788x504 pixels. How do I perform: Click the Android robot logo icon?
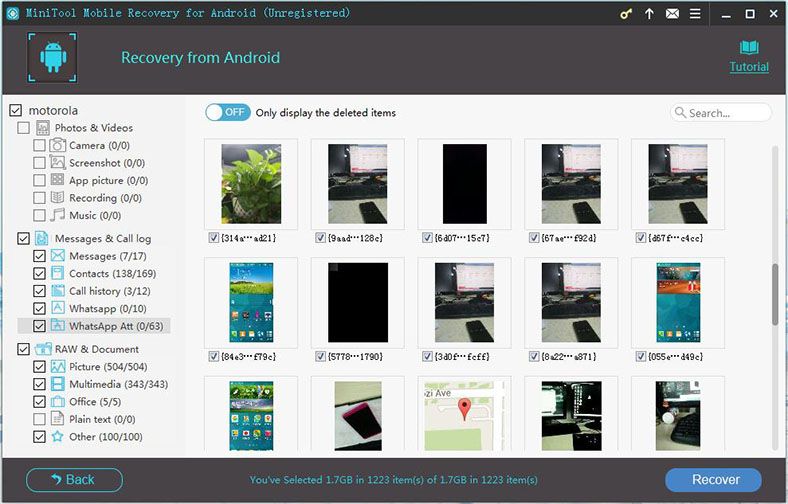click(x=52, y=58)
